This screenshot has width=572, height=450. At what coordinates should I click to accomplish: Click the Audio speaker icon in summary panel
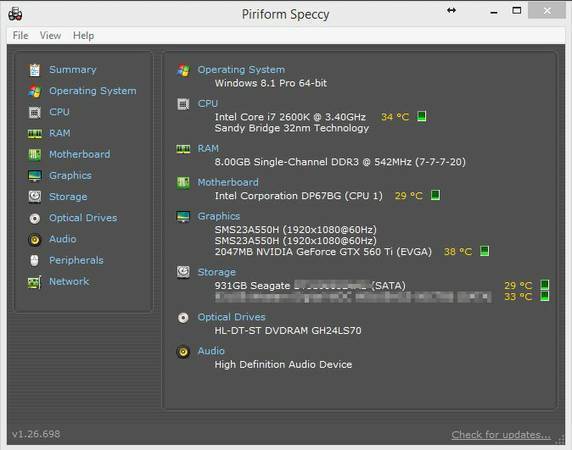click(x=183, y=352)
